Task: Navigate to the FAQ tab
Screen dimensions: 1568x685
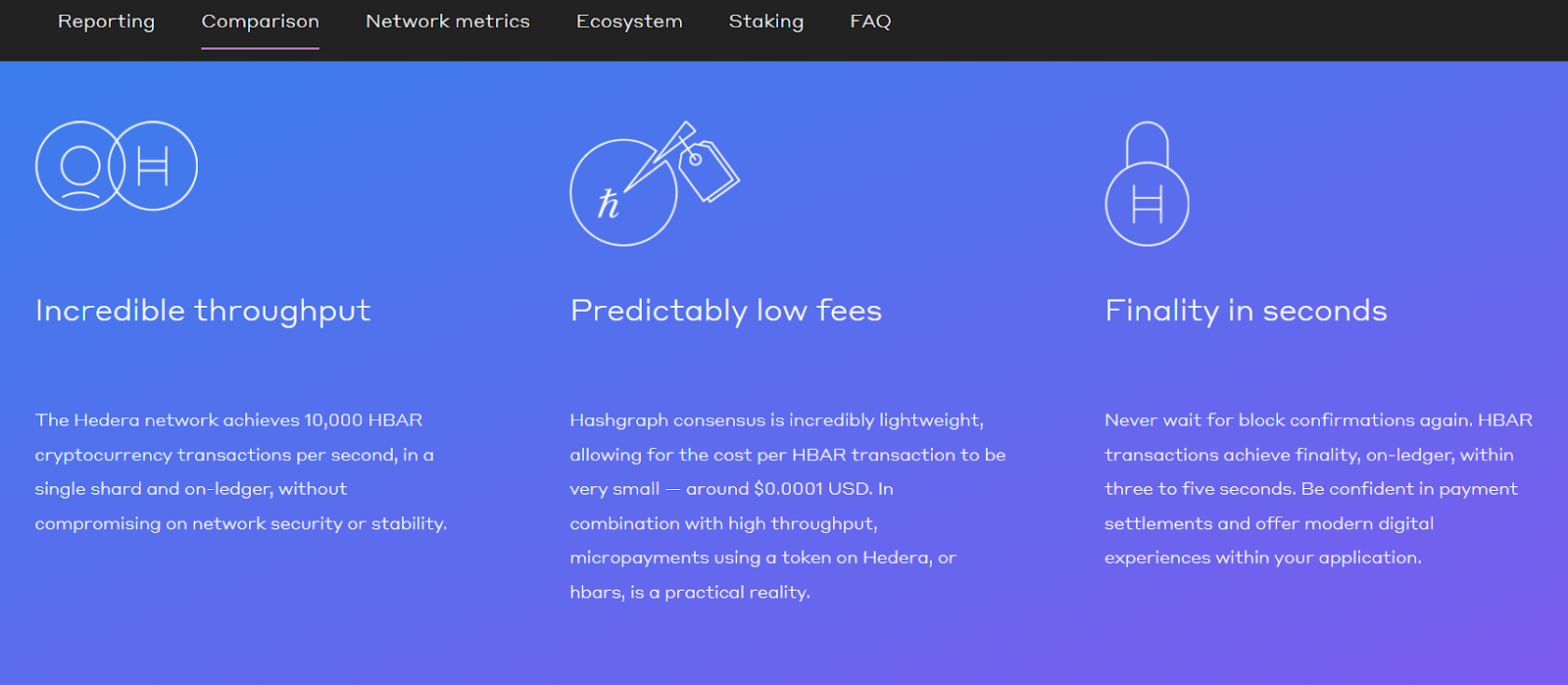Action: coord(870,22)
